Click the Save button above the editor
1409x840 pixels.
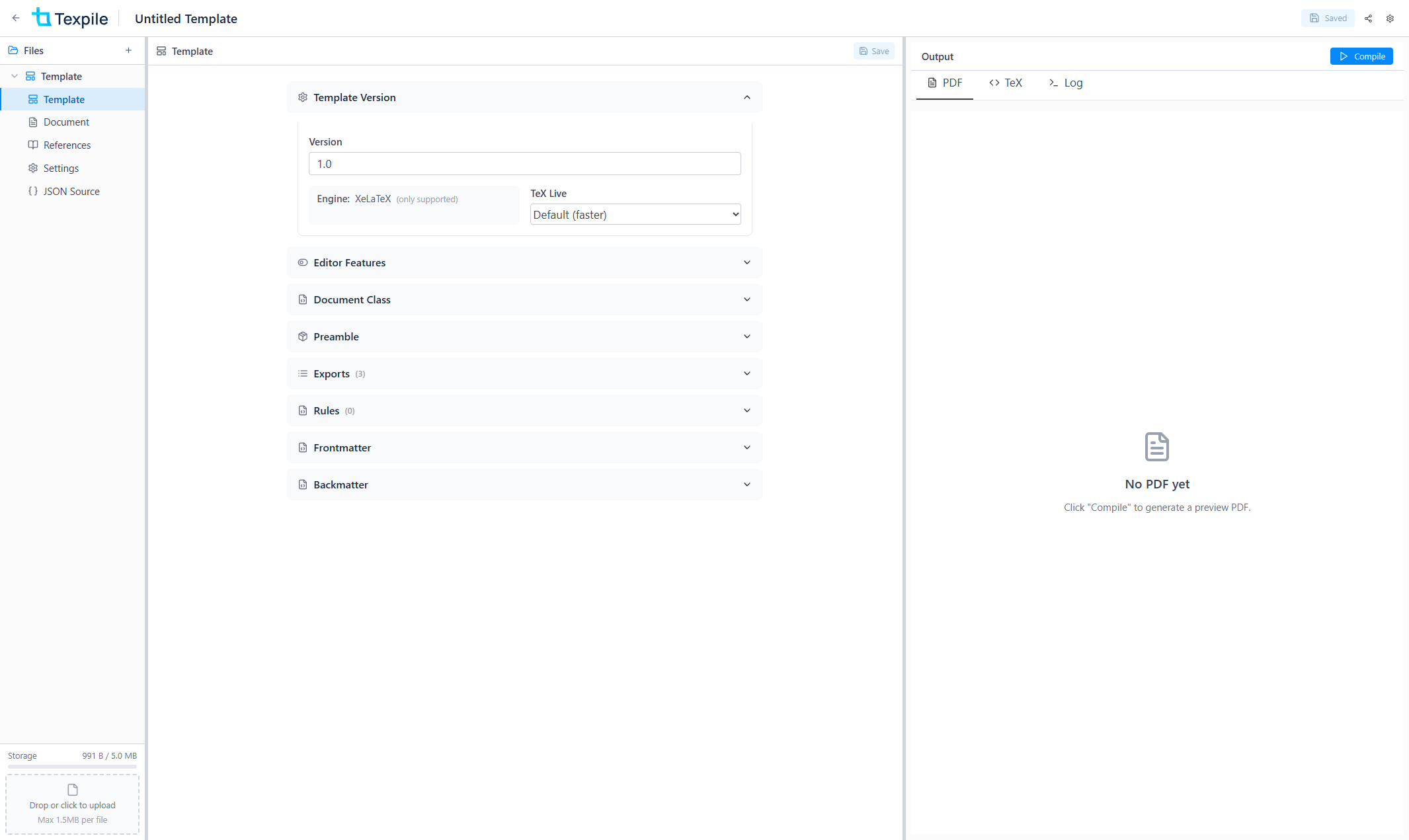[x=873, y=50]
